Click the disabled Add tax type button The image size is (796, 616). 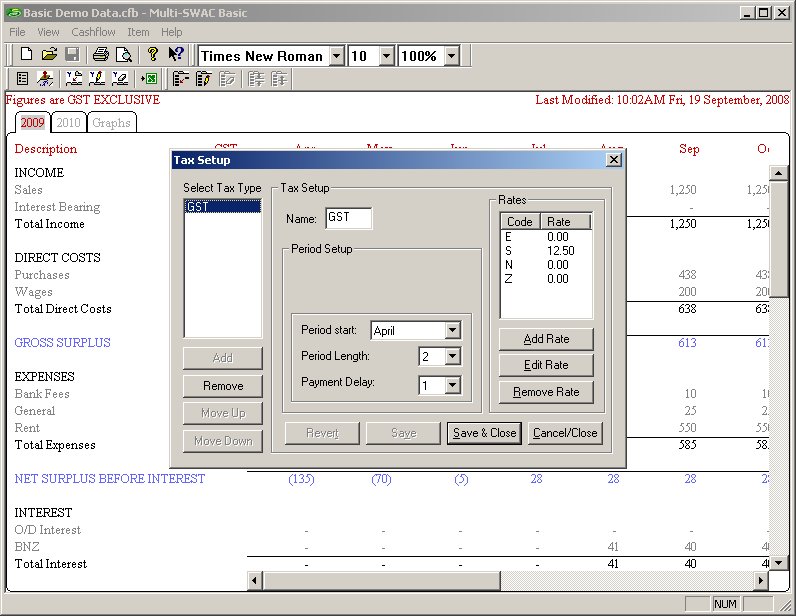click(x=223, y=358)
